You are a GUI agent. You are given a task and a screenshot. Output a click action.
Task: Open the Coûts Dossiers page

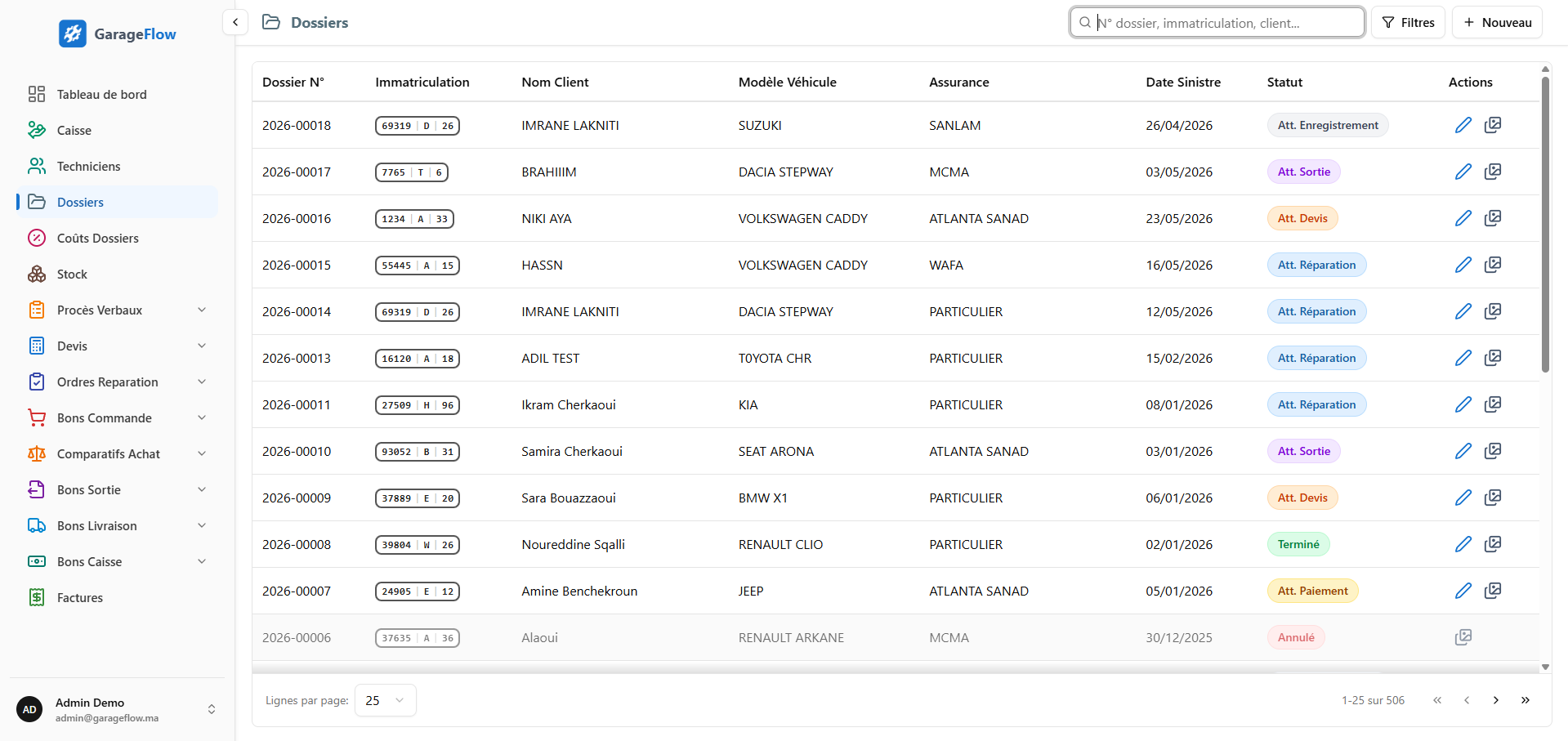(x=117, y=238)
